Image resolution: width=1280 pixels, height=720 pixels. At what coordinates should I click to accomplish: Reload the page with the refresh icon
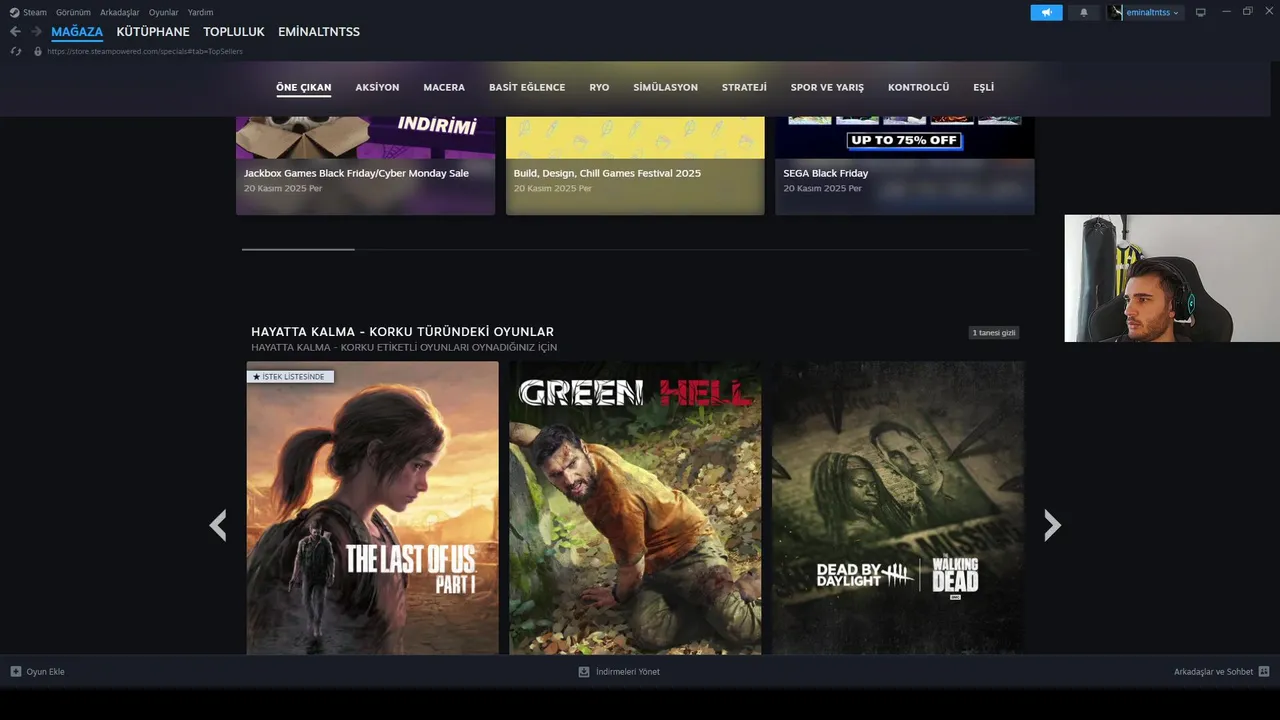tap(15, 51)
